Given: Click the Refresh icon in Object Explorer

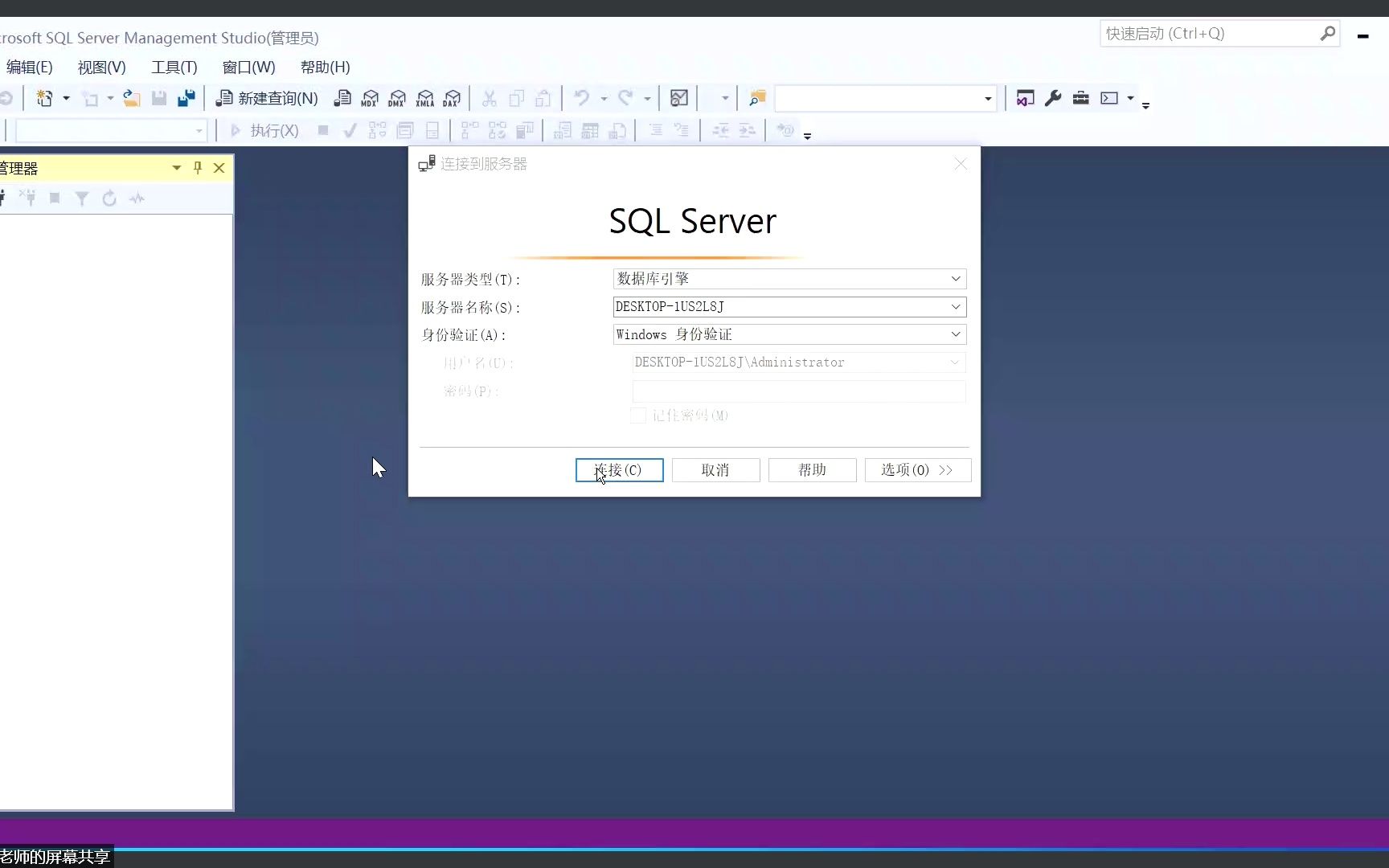Looking at the screenshot, I should 109,199.
